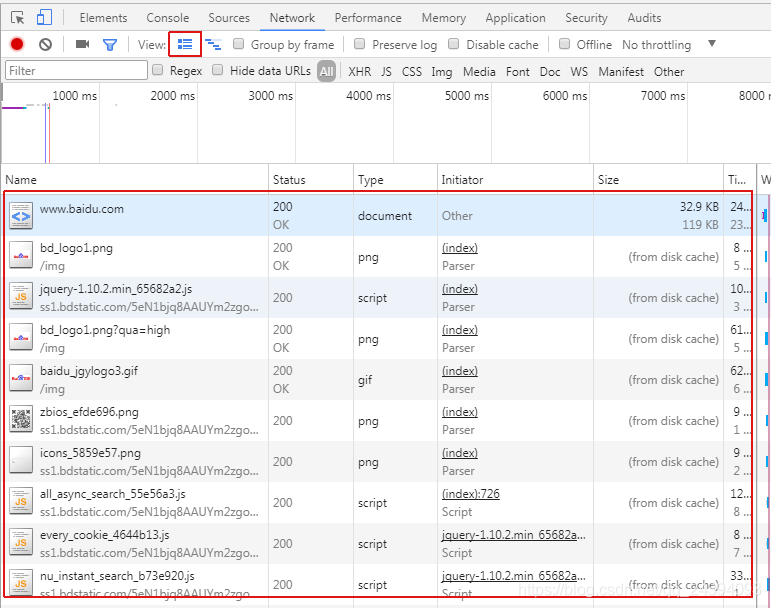Filter requests by WS type
Image resolution: width=771 pixels, height=608 pixels.
(579, 72)
